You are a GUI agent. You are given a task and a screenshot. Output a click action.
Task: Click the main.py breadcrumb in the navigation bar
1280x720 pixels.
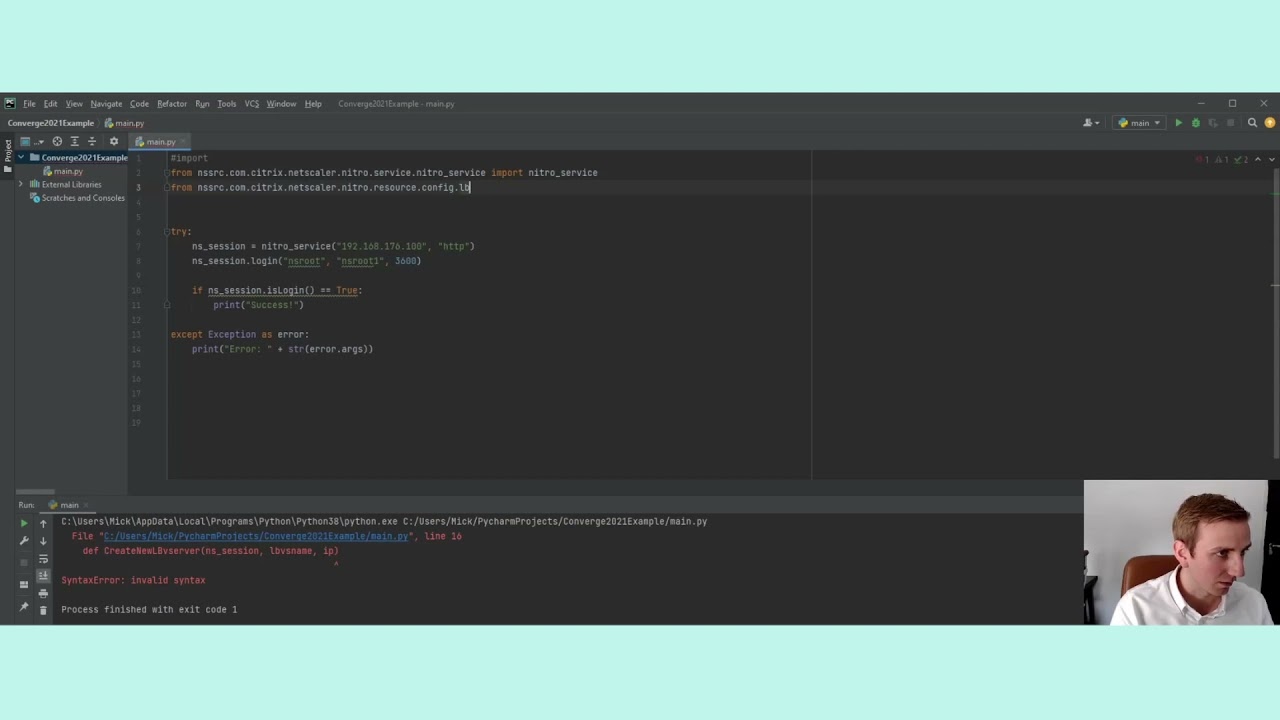pyautogui.click(x=125, y=123)
